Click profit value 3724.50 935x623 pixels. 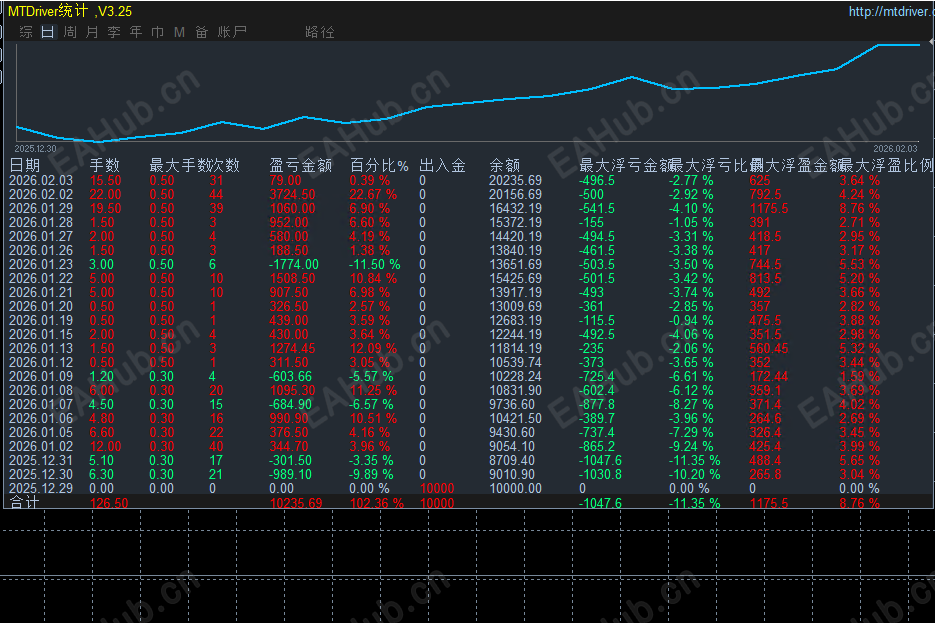[292, 194]
